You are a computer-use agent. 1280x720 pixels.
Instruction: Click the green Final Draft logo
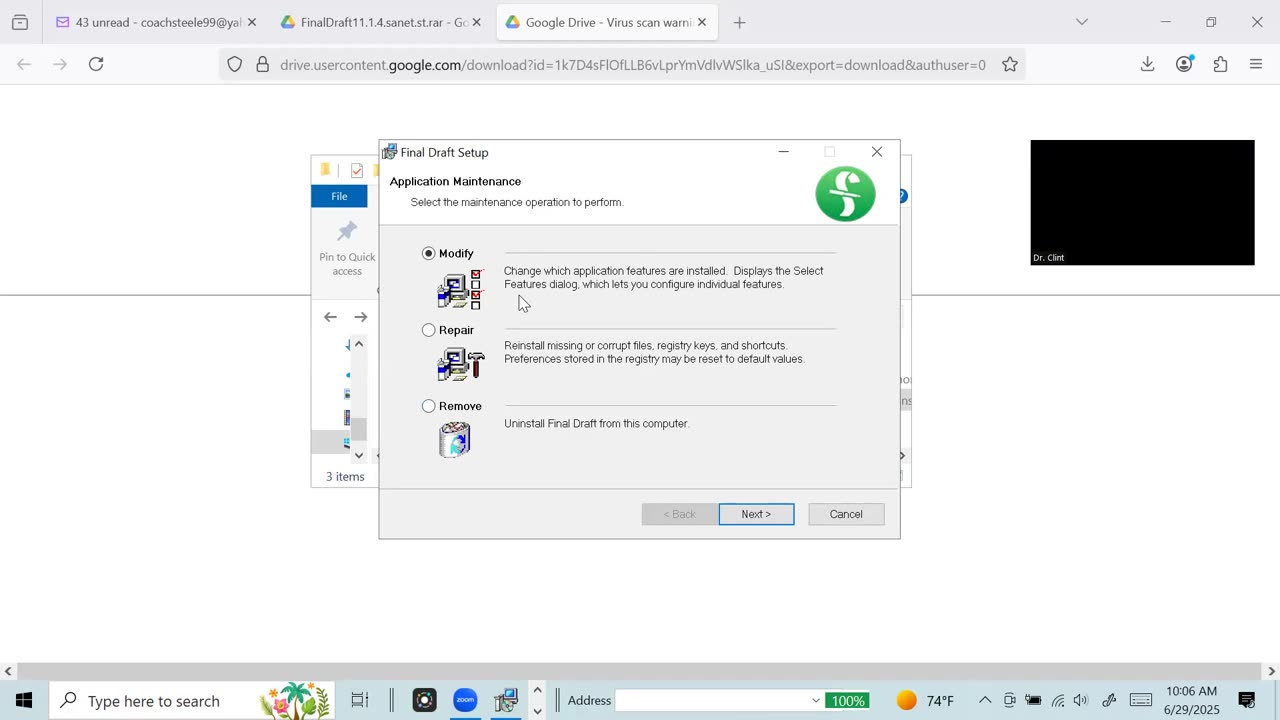845,194
